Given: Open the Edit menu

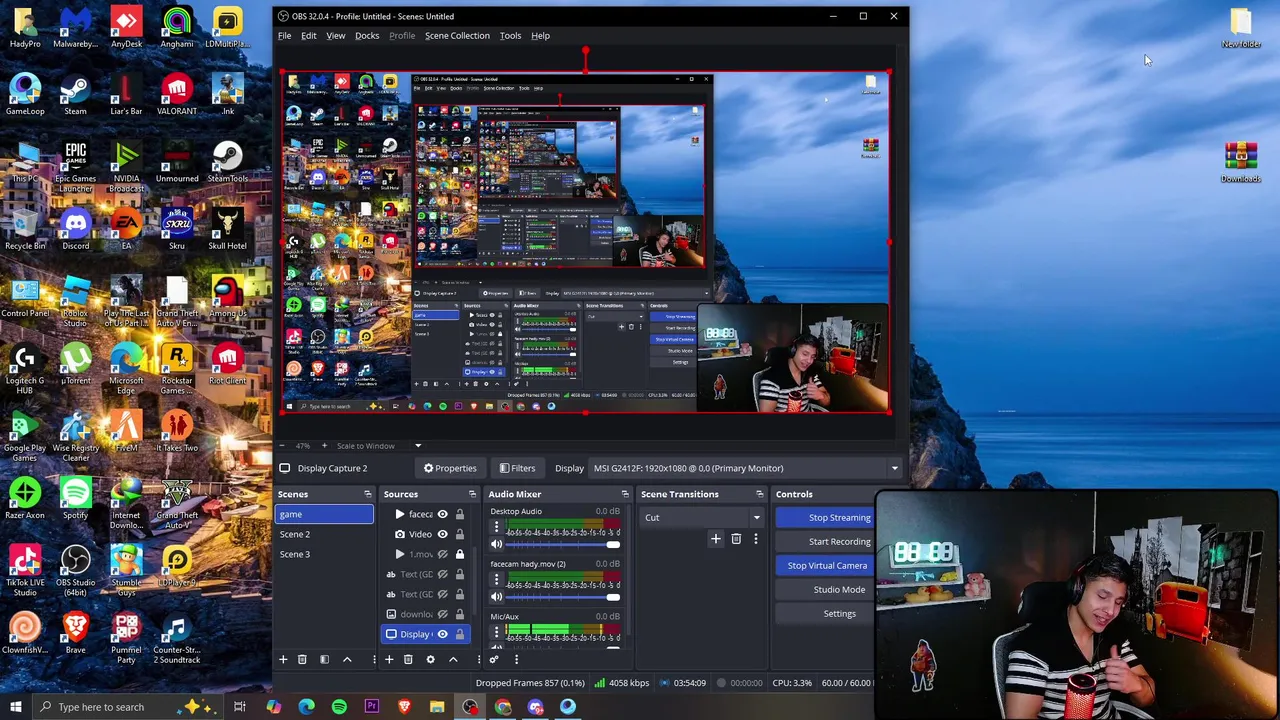Looking at the screenshot, I should (x=309, y=36).
